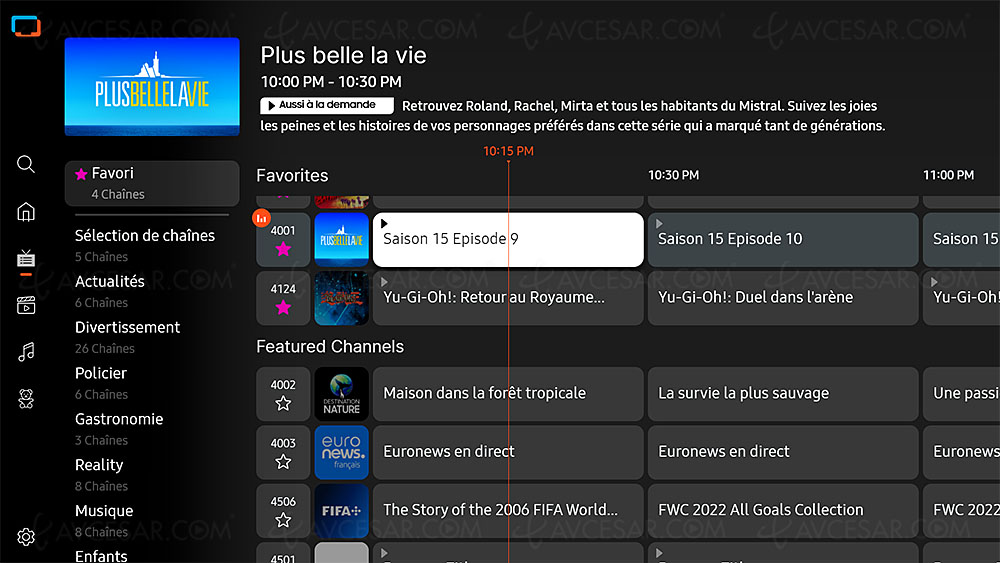Open the Enfants category
The width and height of the screenshot is (1000, 563).
[x=101, y=555]
